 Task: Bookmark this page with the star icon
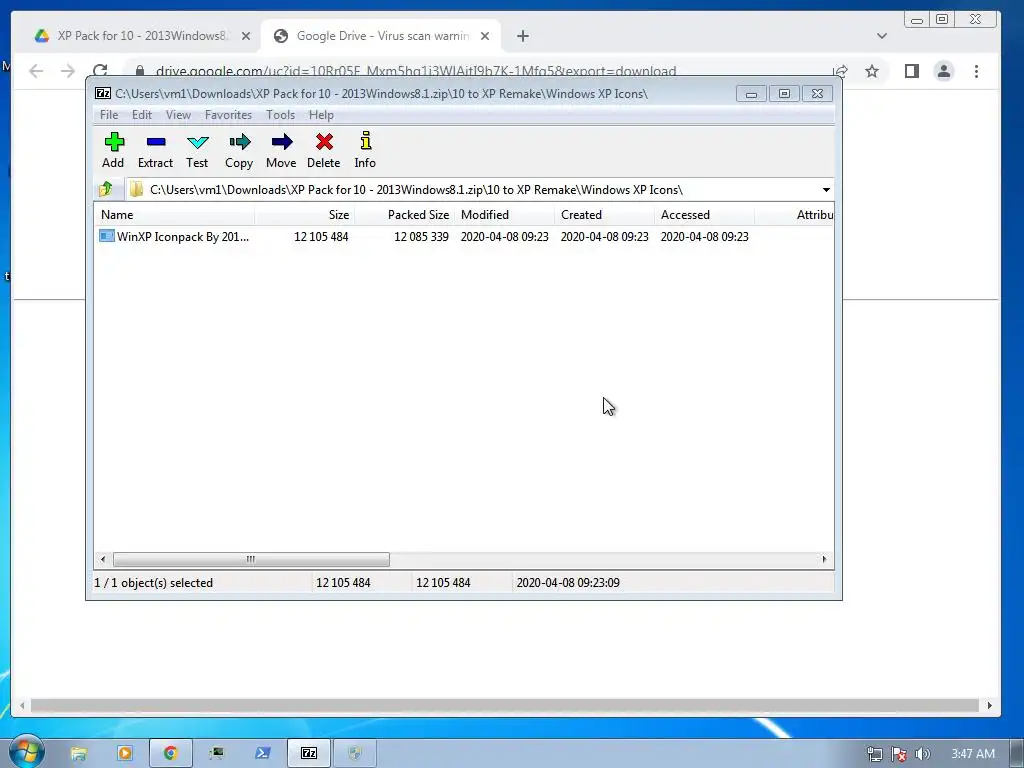click(872, 71)
